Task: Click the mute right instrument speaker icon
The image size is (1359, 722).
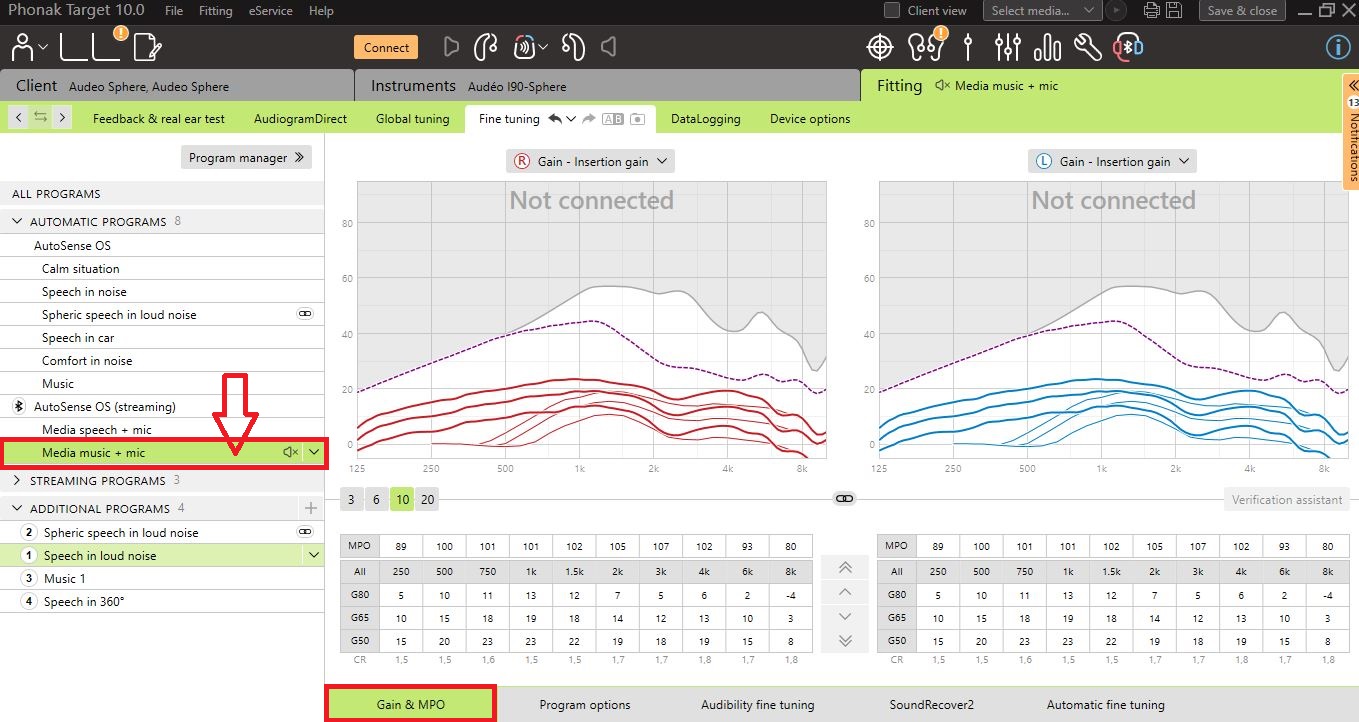Action: click(451, 47)
